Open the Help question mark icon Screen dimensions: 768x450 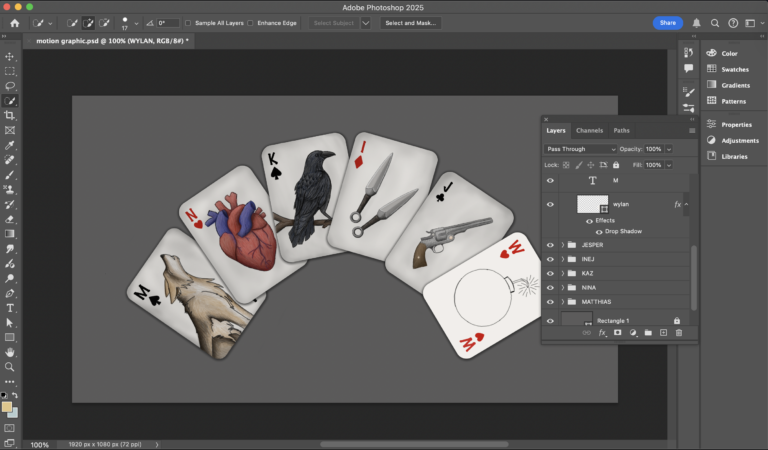[733, 23]
